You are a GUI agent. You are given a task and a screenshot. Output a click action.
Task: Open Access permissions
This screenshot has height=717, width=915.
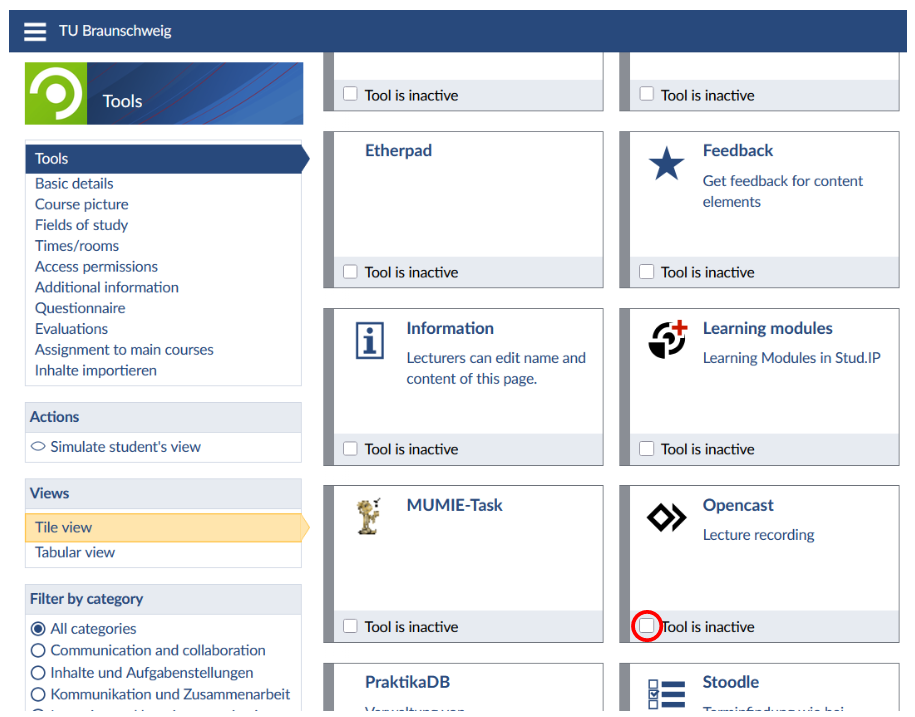click(96, 267)
